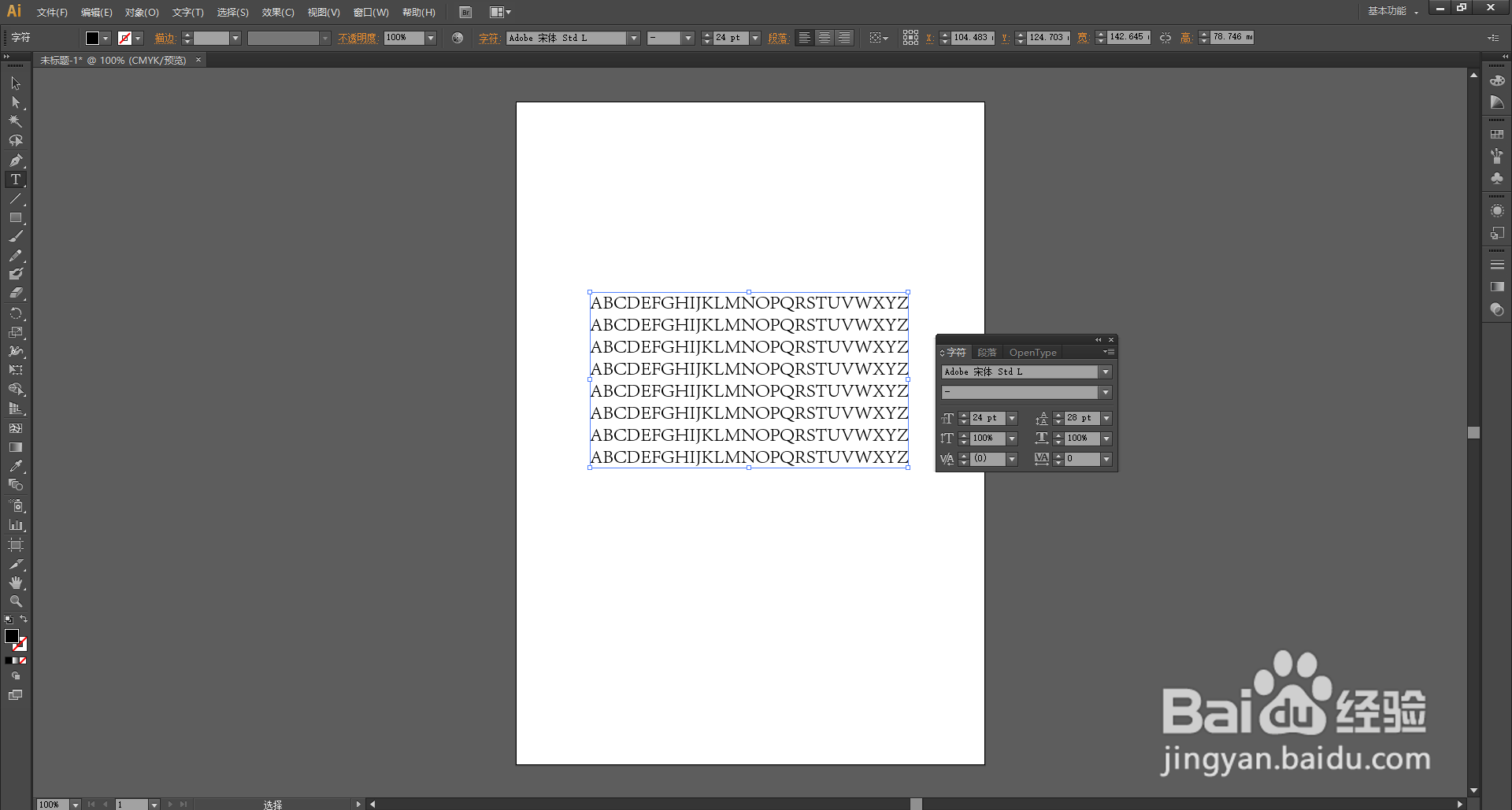Click the X position field 104.483
The image size is (1512, 810).
[x=972, y=37]
